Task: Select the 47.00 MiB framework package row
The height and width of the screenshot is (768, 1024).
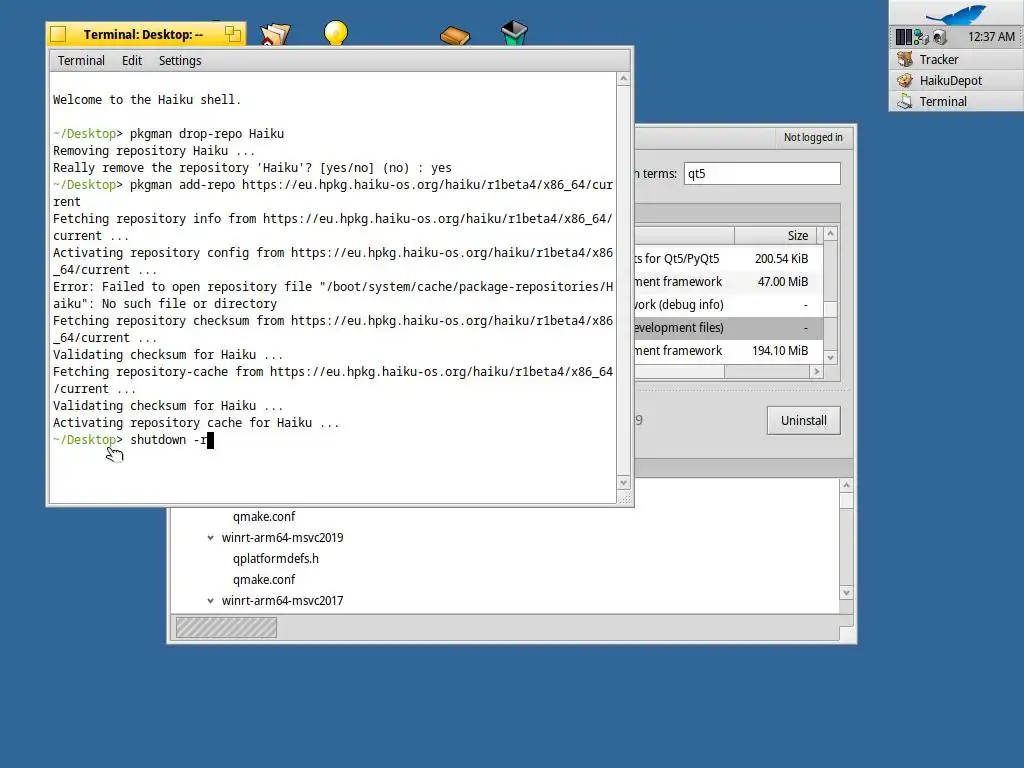Action: [729, 281]
